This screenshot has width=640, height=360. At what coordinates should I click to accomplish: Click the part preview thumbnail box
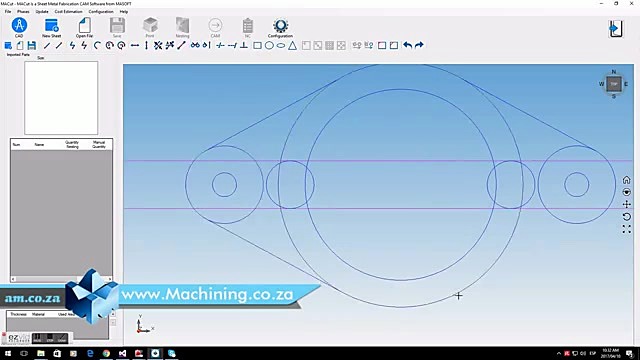[61, 98]
